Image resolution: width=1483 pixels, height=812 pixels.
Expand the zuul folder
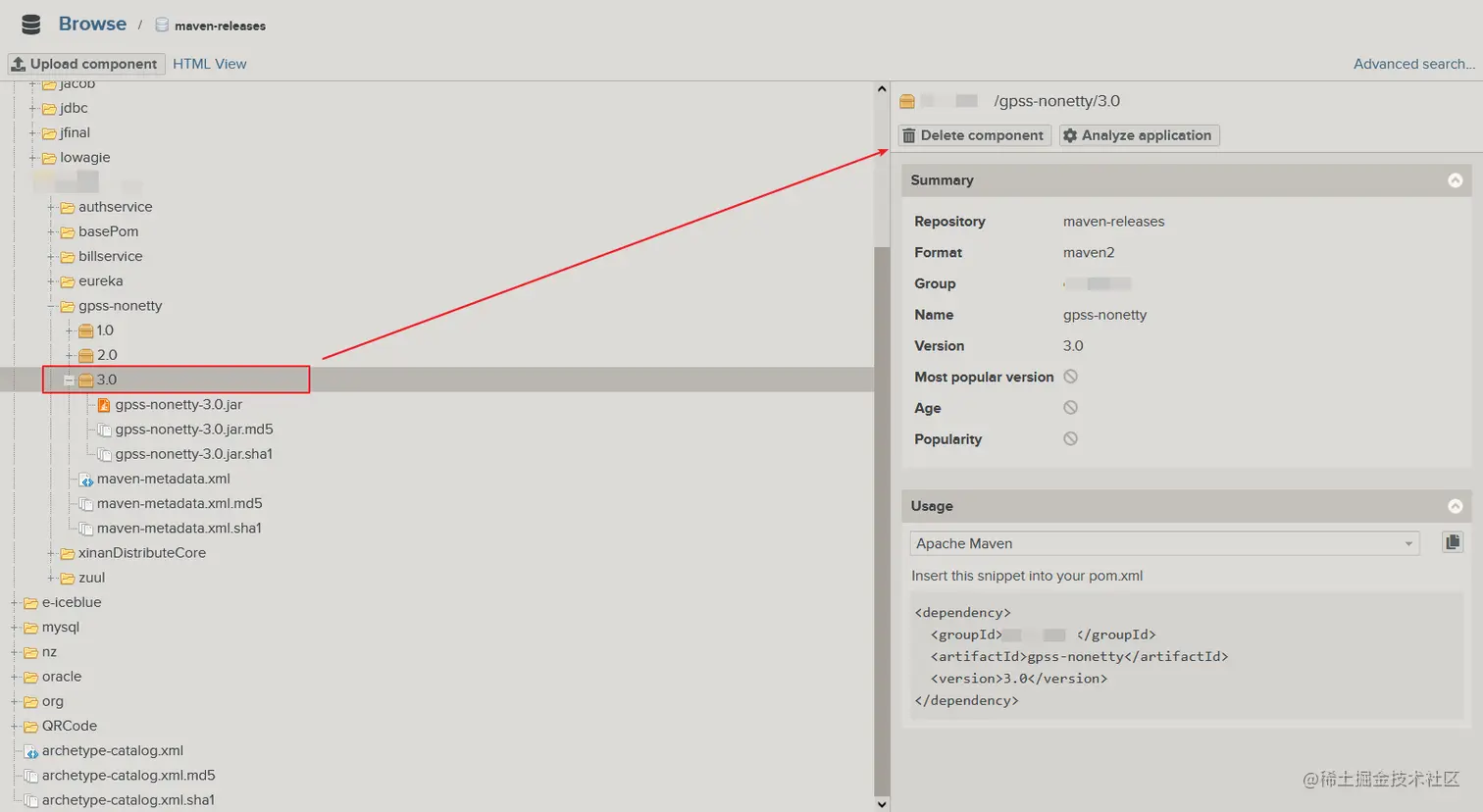pos(51,578)
